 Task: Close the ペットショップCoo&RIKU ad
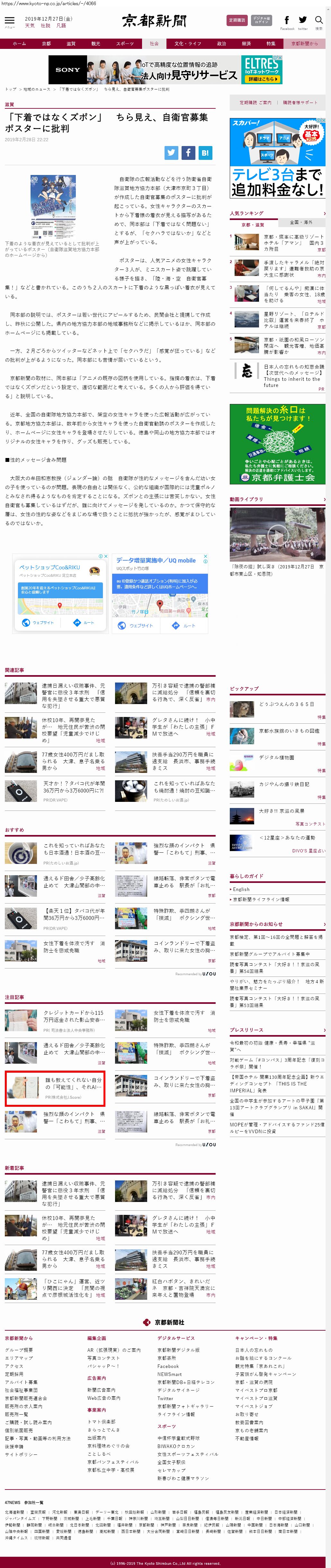click(x=106, y=556)
